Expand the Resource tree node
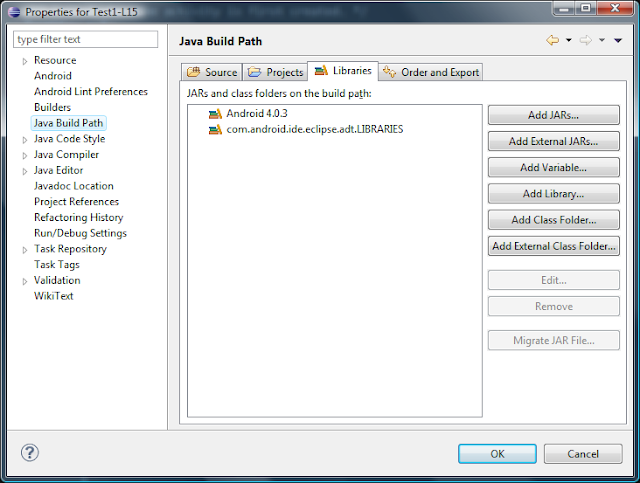This screenshot has height=483, width=640. tap(25, 61)
